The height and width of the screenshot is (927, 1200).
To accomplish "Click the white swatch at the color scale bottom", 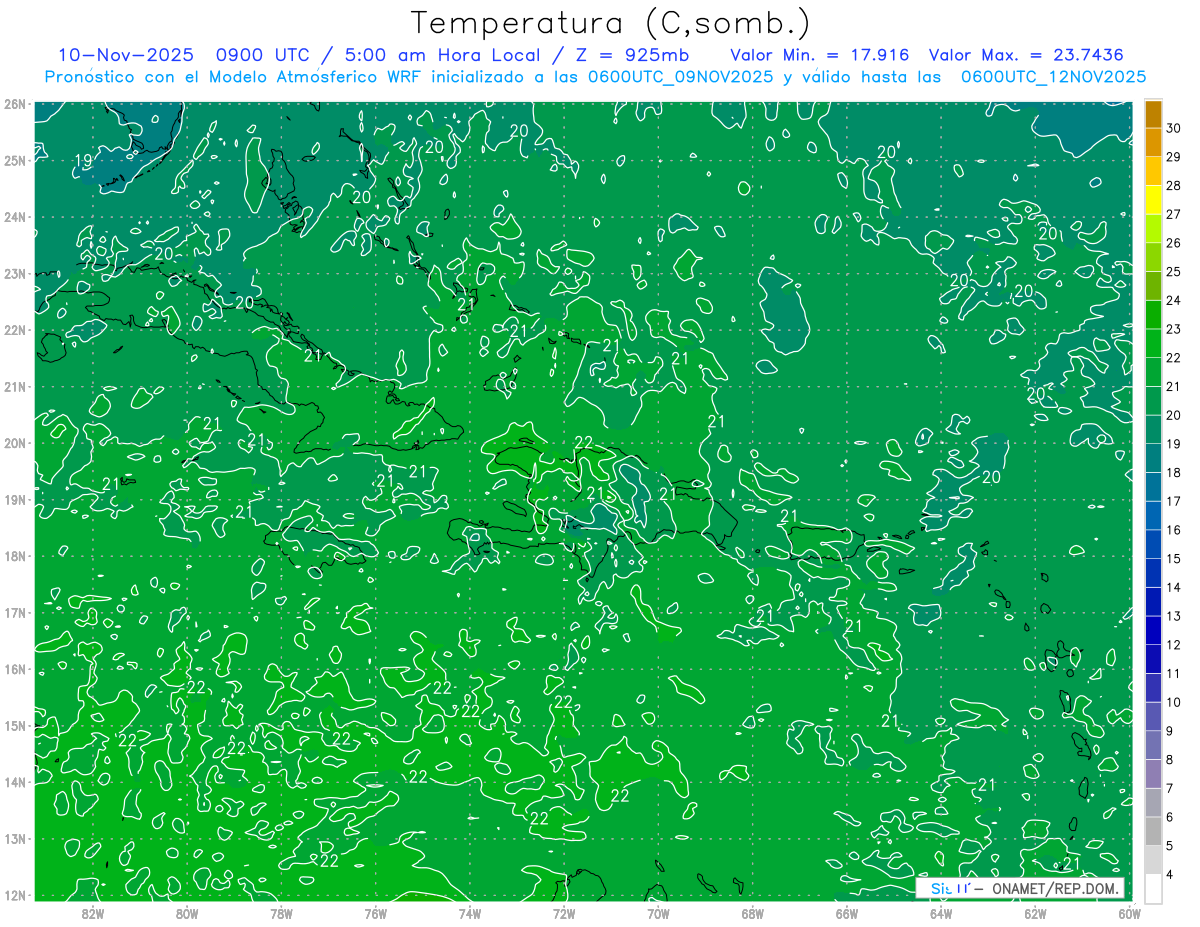I will tap(1153, 888).
